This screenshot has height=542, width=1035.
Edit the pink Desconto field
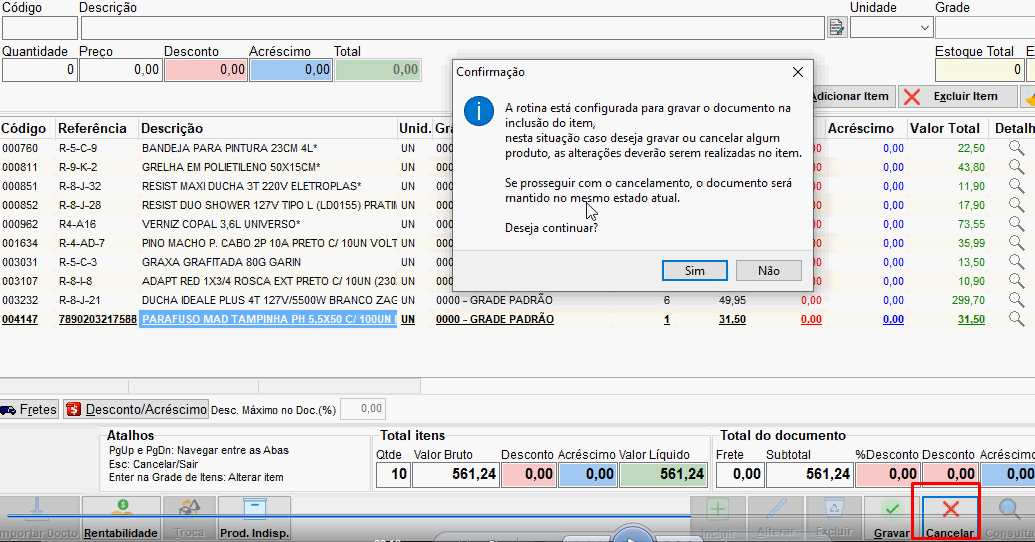pos(206,70)
